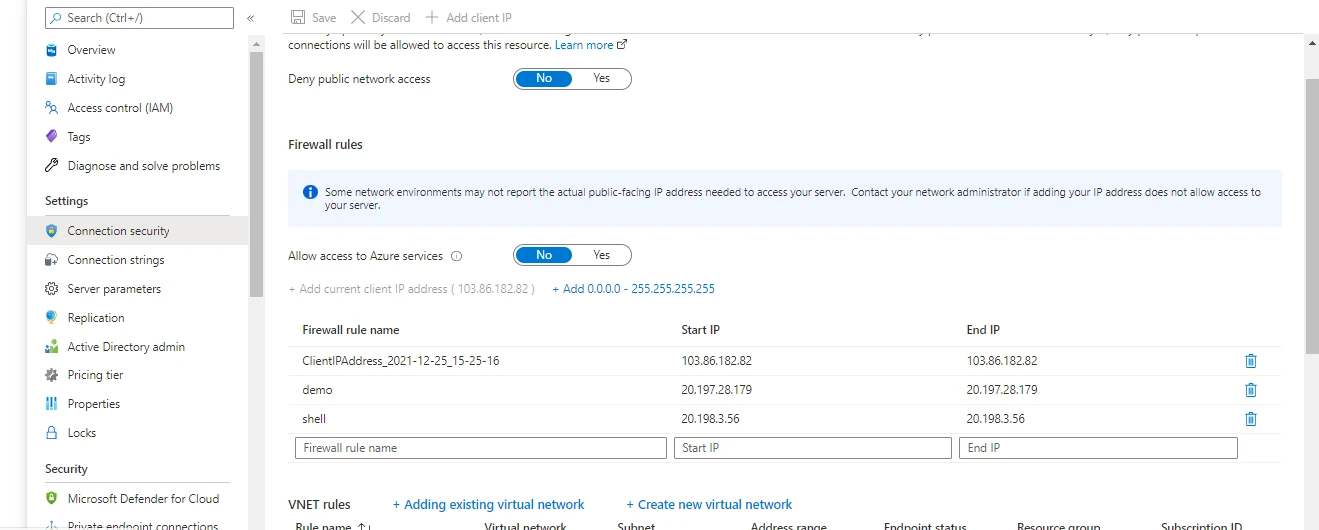Open the Overview menu item

coord(91,50)
